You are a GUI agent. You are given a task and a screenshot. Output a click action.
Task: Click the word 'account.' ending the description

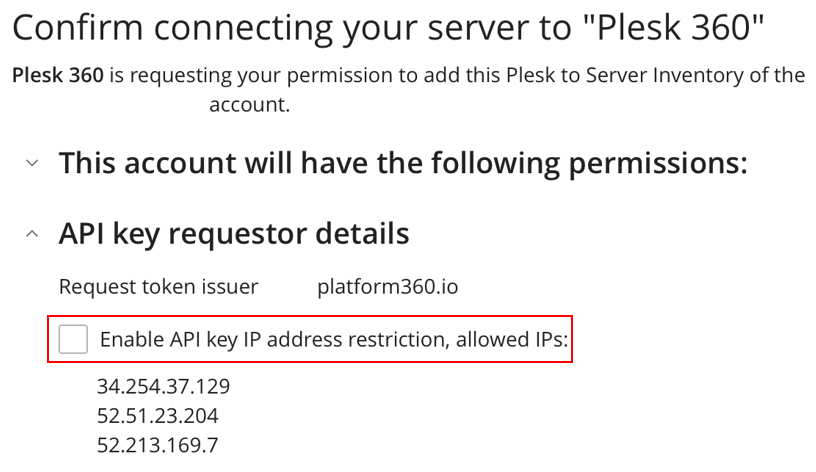pos(249,104)
